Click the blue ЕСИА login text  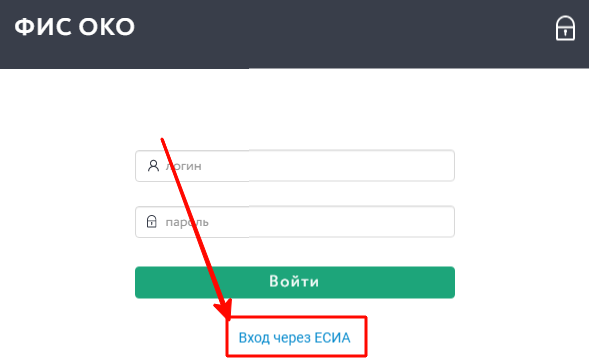tap(294, 338)
